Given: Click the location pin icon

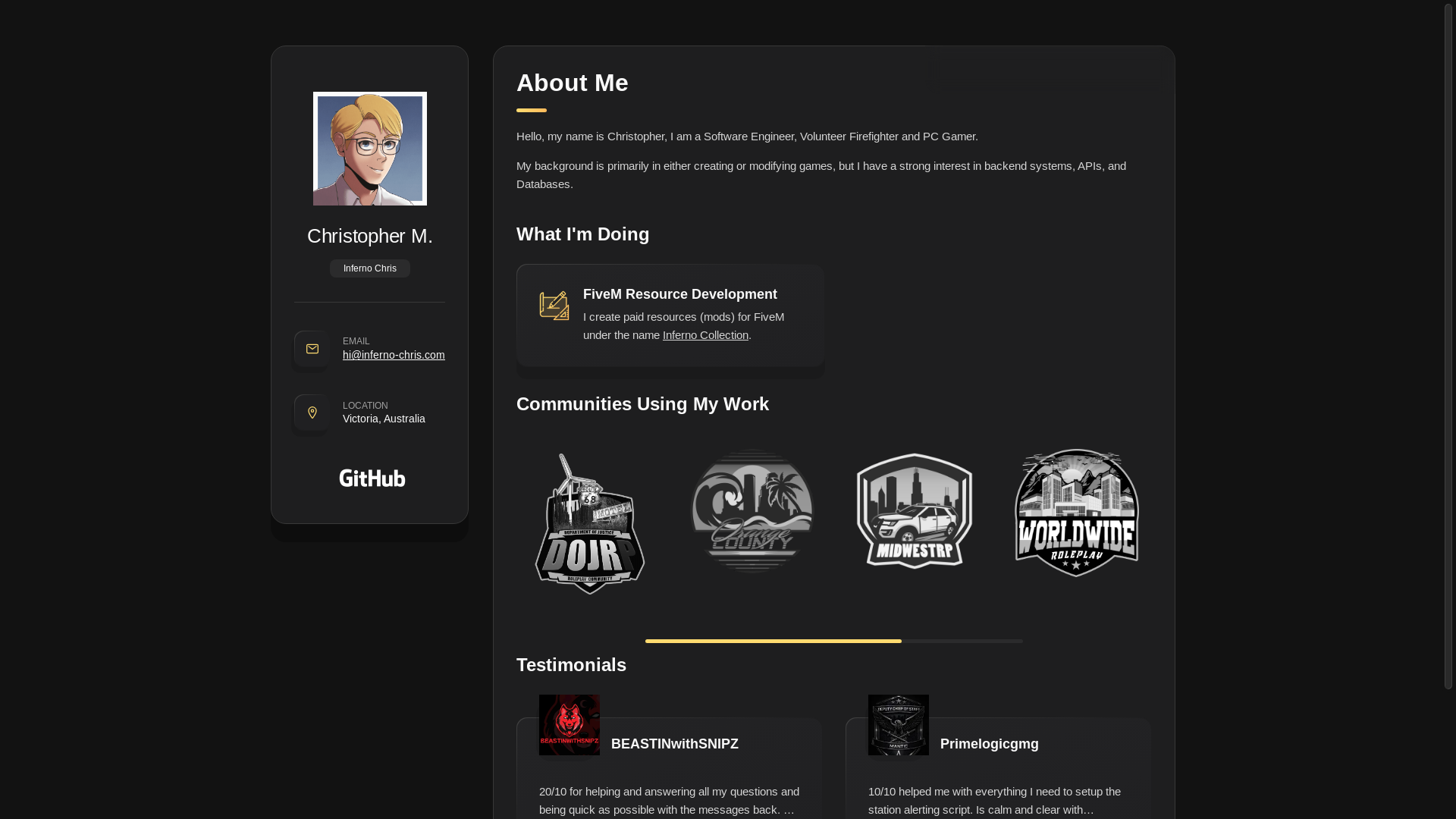Looking at the screenshot, I should (x=312, y=413).
